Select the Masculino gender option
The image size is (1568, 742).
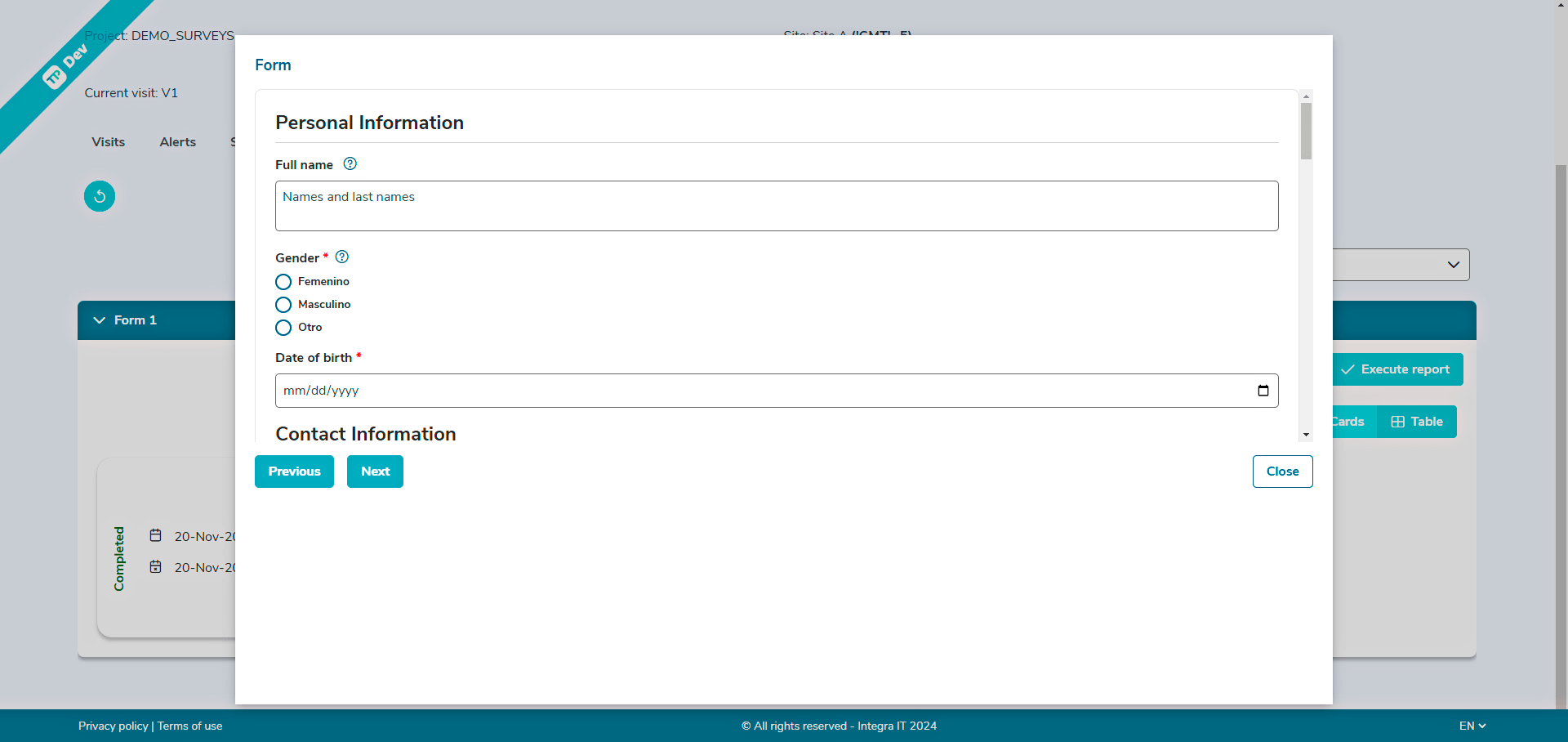[283, 305]
